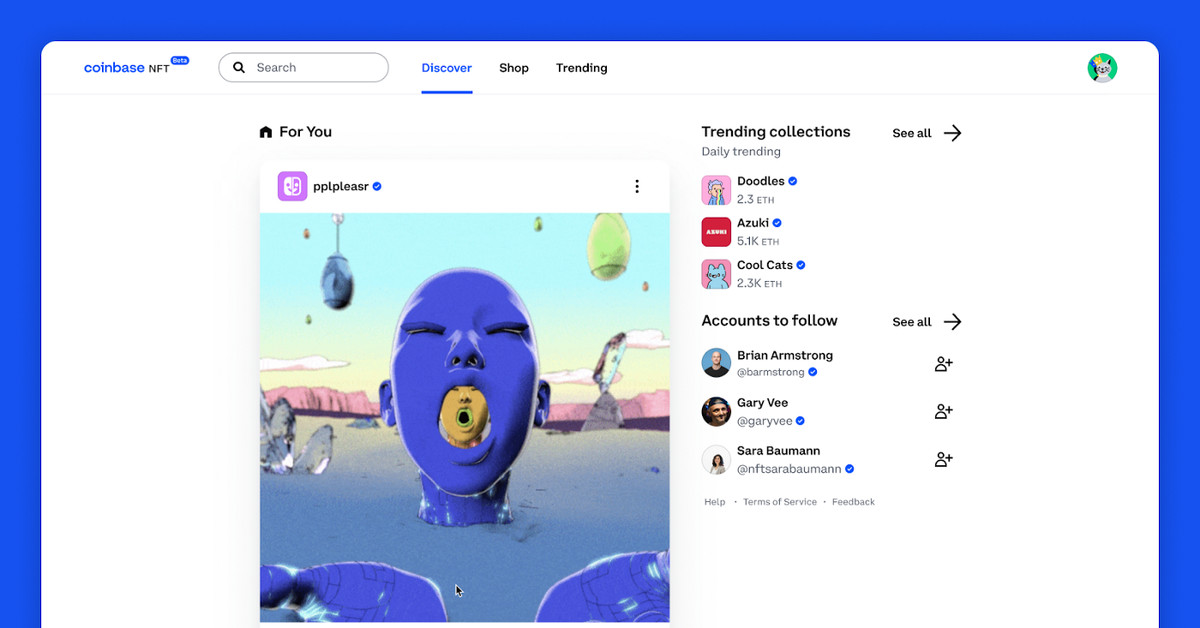Open Brian Armstrong's profile name
This screenshot has width=1200, height=628.
pos(785,355)
